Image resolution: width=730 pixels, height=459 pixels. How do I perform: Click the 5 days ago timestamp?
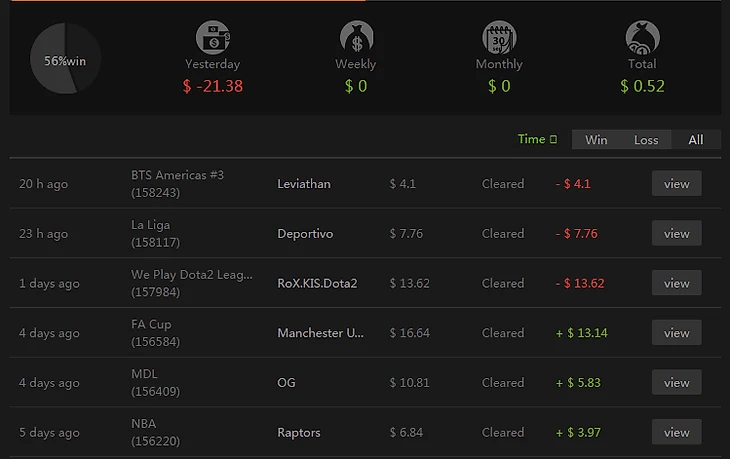[x=49, y=432]
